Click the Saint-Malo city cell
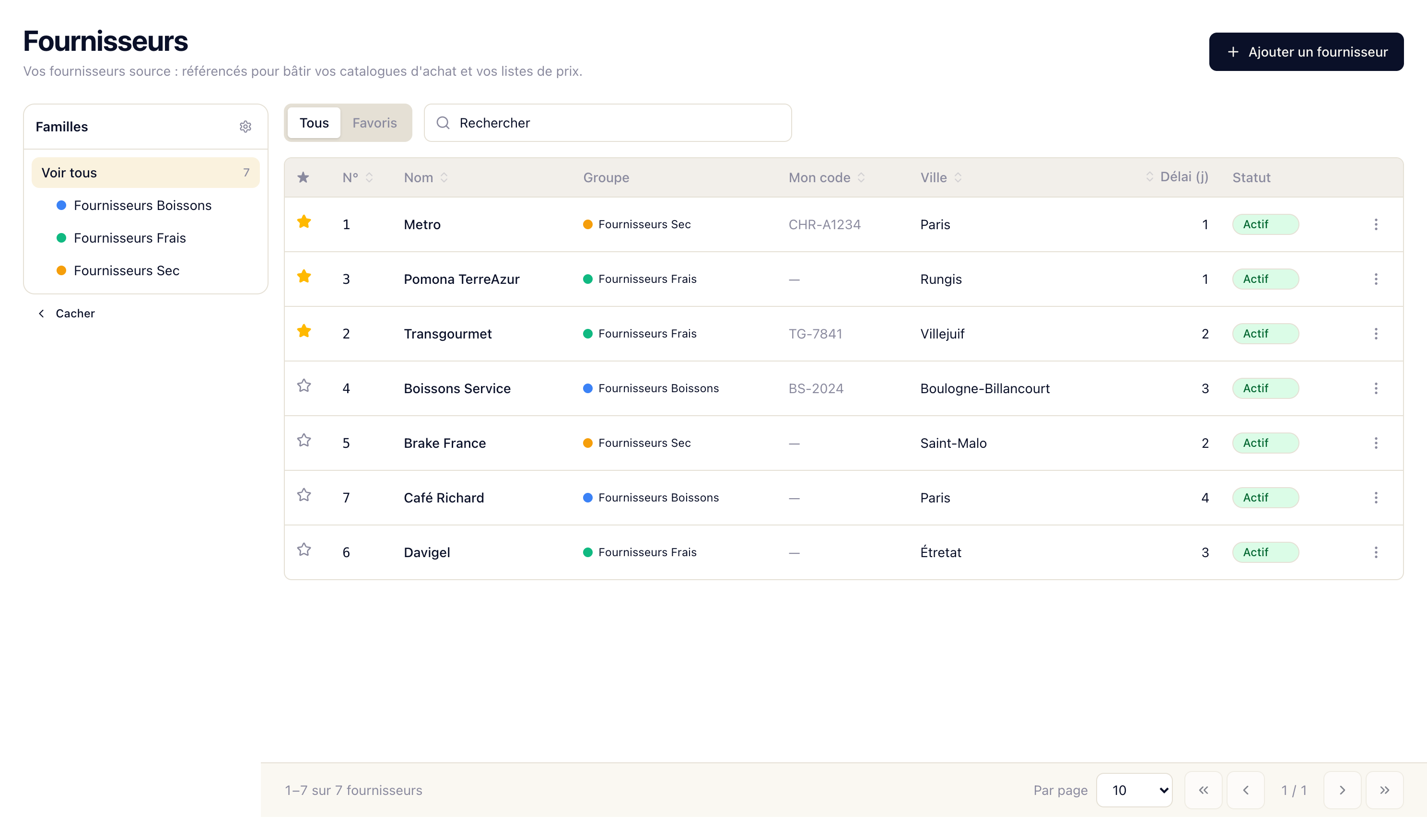1427x840 pixels. pos(953,443)
